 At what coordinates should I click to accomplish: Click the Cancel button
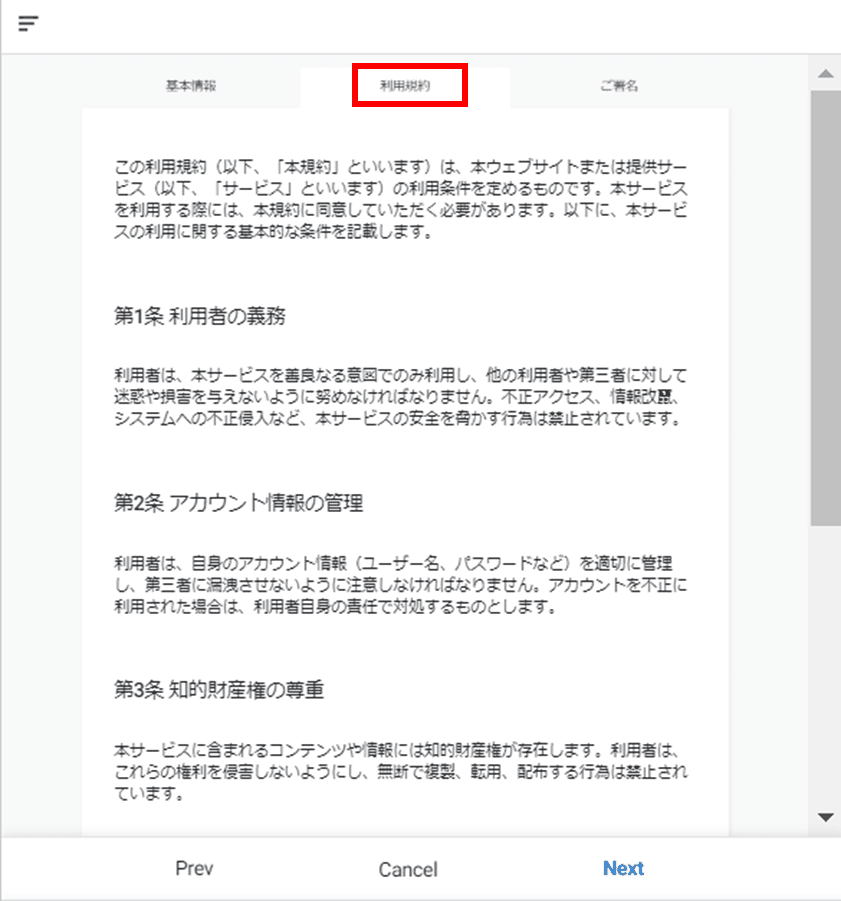click(x=408, y=869)
